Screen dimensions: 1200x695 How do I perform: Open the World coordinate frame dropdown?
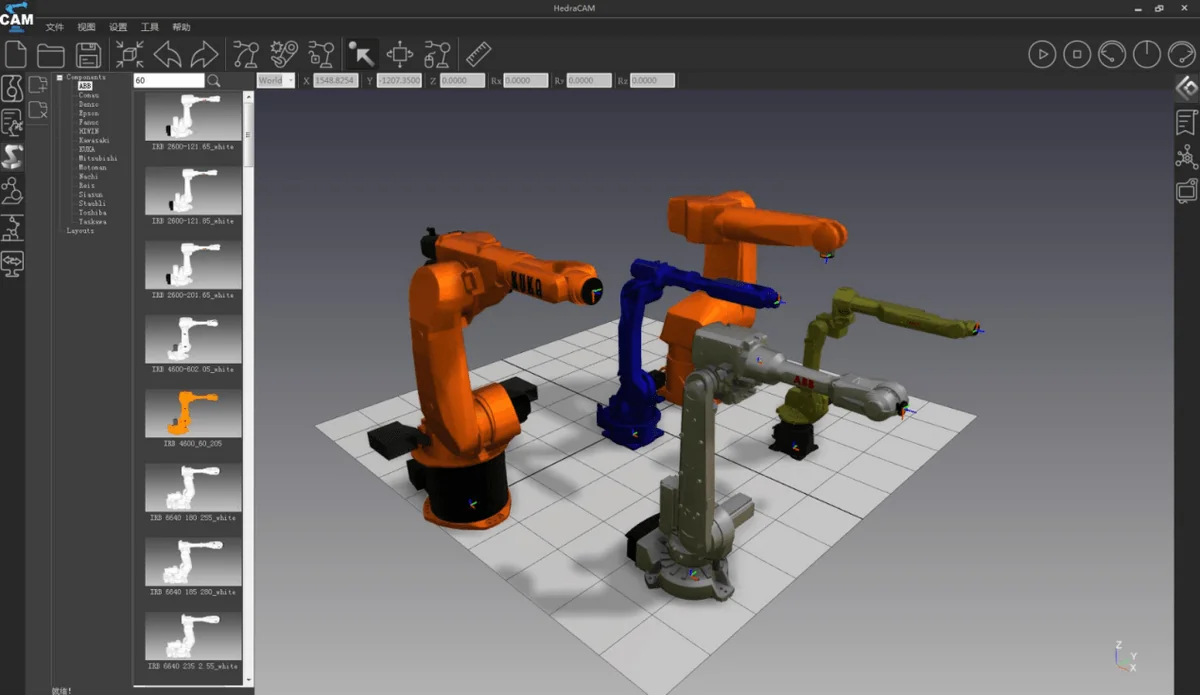tap(275, 80)
